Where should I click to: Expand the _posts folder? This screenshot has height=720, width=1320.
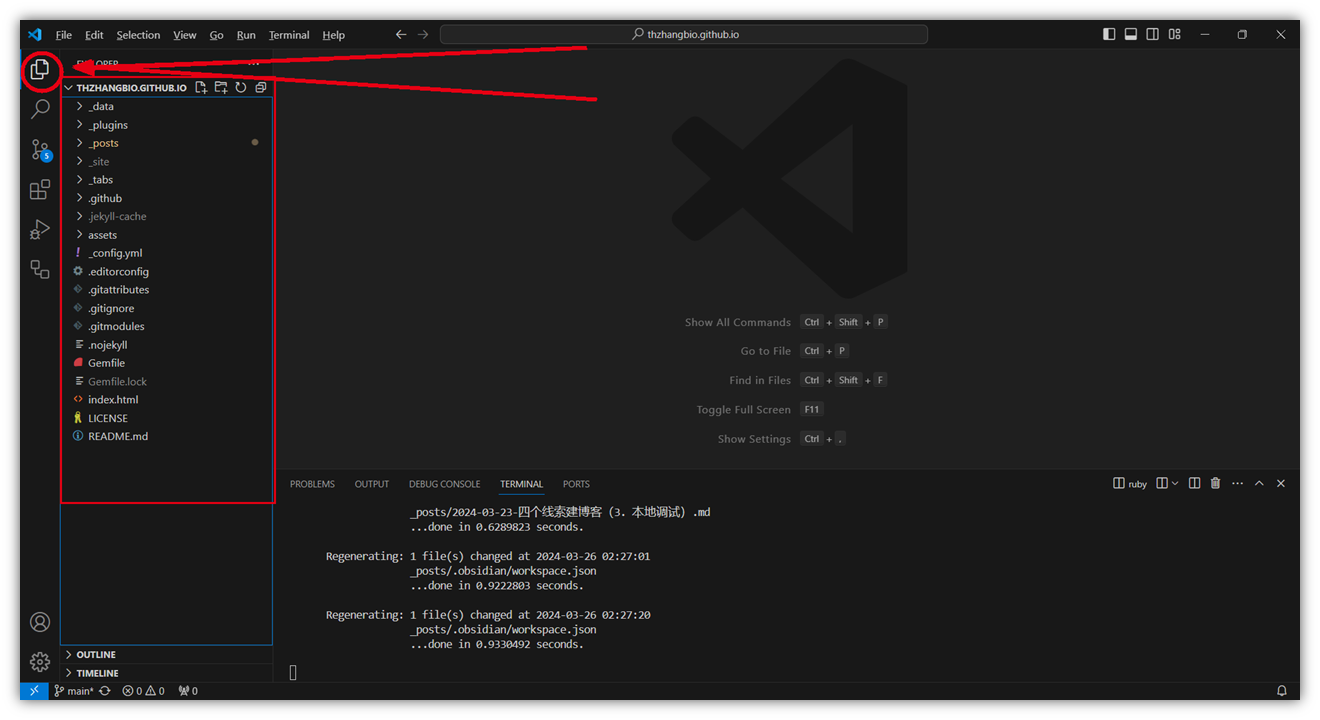[167, 143]
